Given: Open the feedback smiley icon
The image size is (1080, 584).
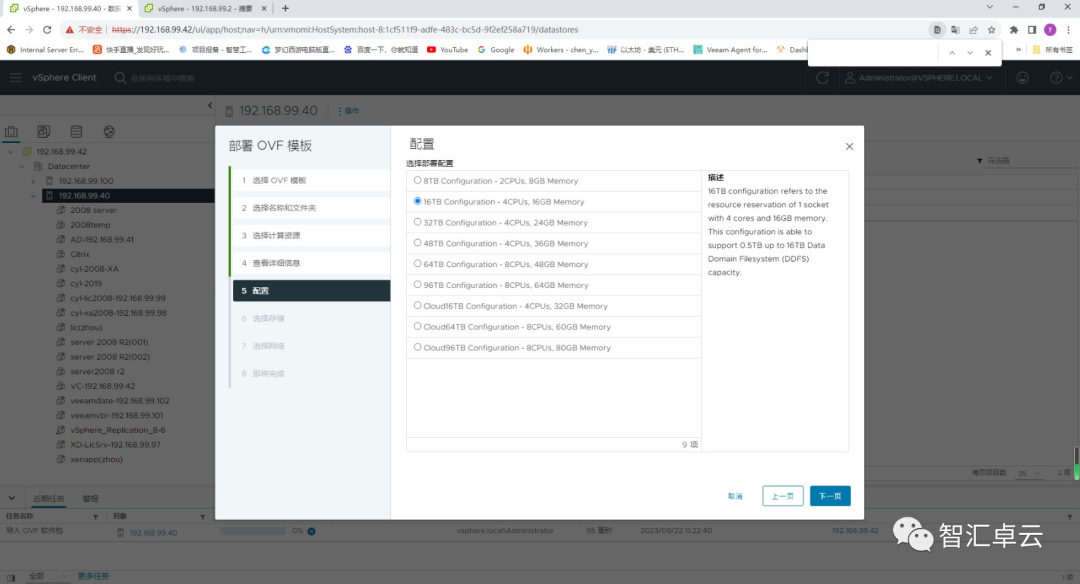Looking at the screenshot, I should click(1023, 78).
